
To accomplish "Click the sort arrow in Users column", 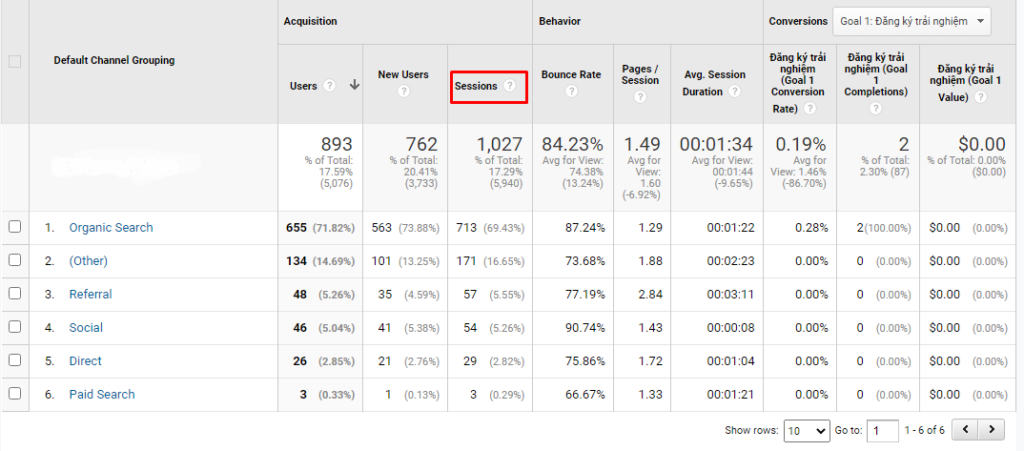I will [354, 86].
